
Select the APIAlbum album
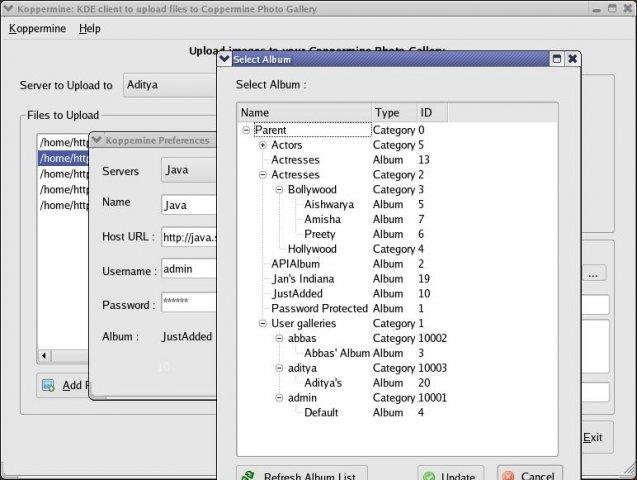[x=295, y=264]
